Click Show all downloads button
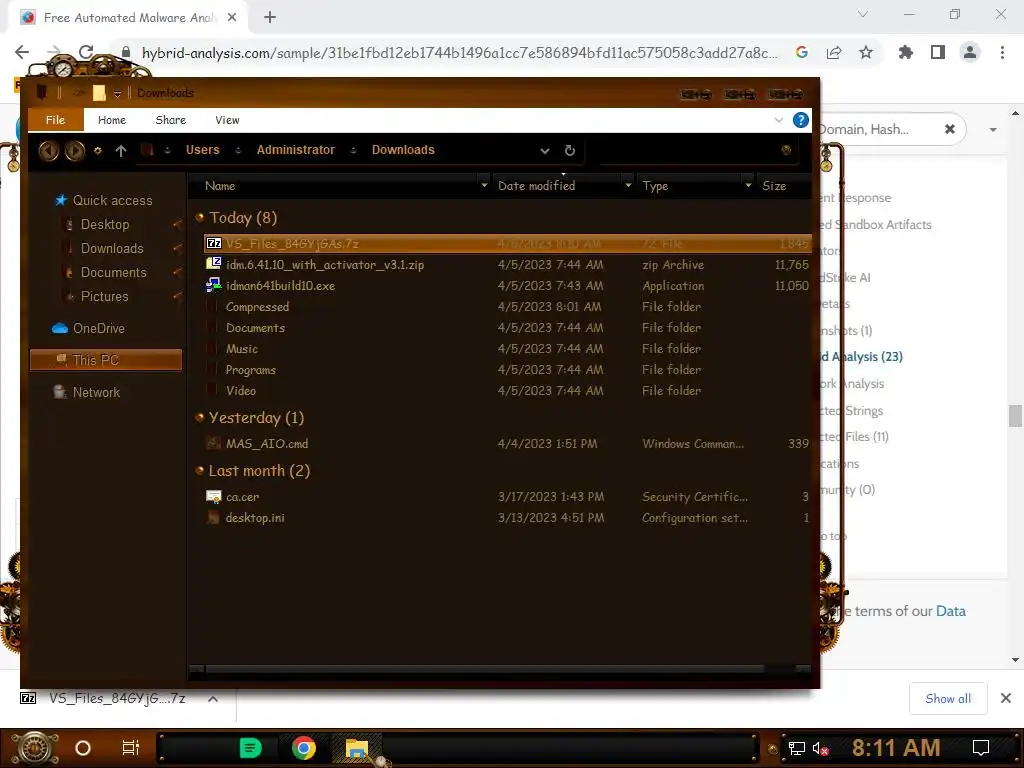The height and width of the screenshot is (768, 1024). click(948, 699)
